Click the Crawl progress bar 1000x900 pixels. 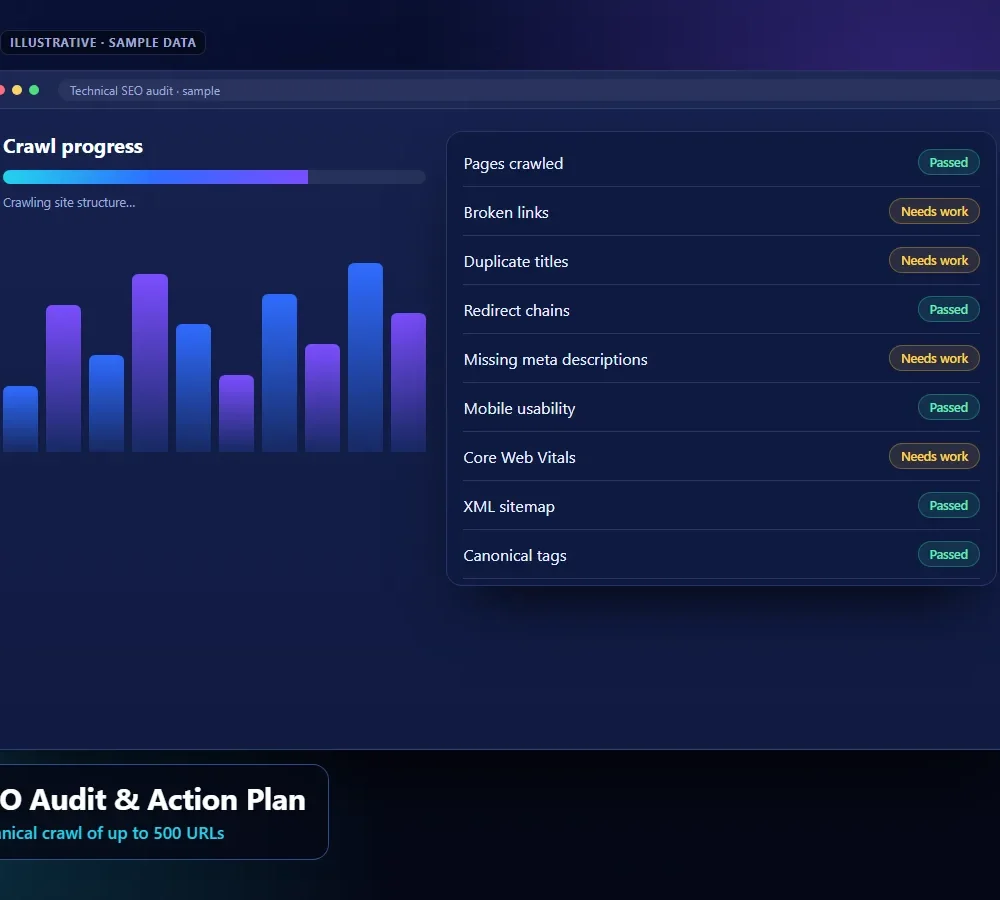click(x=214, y=177)
